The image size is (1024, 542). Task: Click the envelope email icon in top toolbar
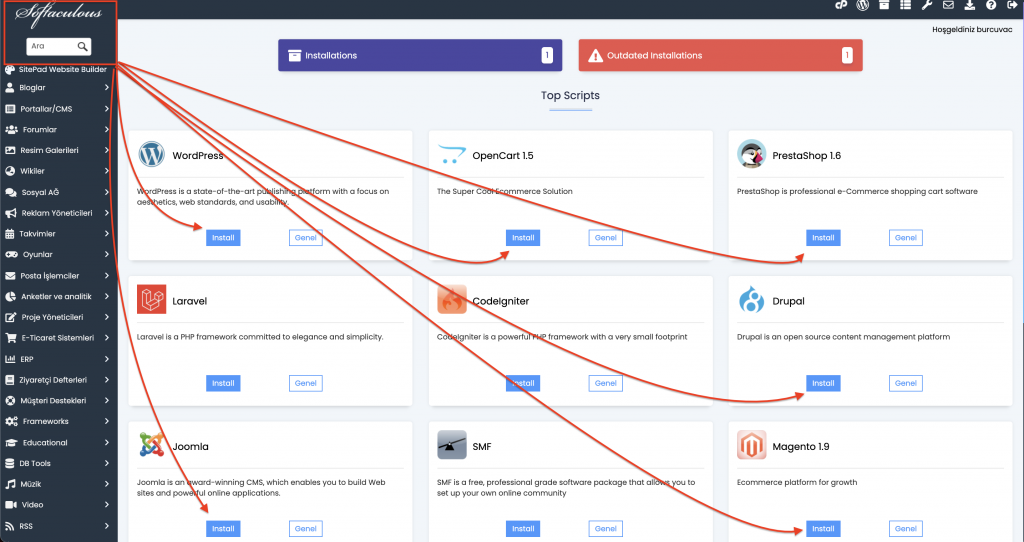pyautogui.click(x=947, y=6)
